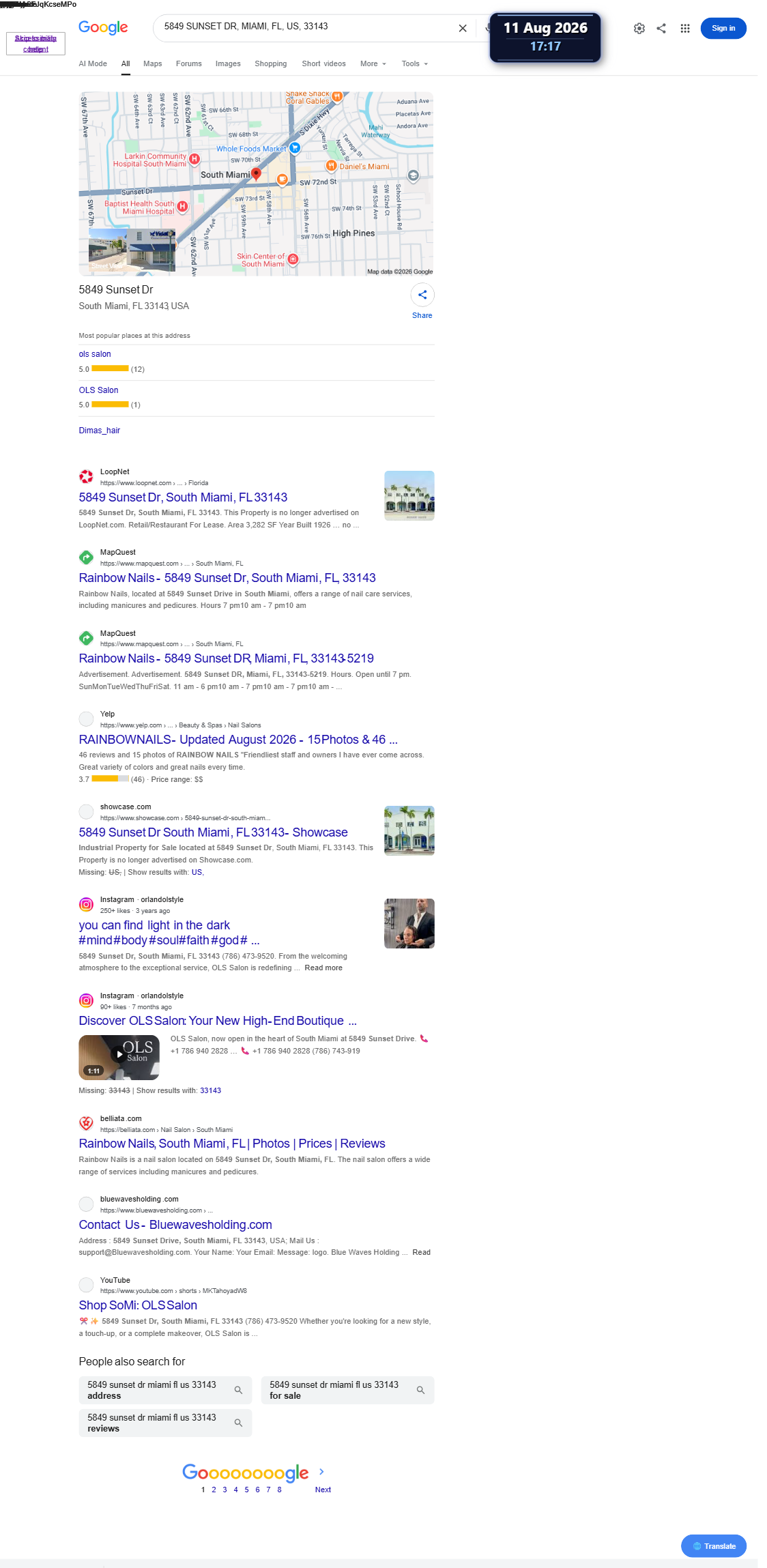Click the search icon on 'reviews' suggestion
Viewport: 767px width, 1568px height.
[238, 1423]
